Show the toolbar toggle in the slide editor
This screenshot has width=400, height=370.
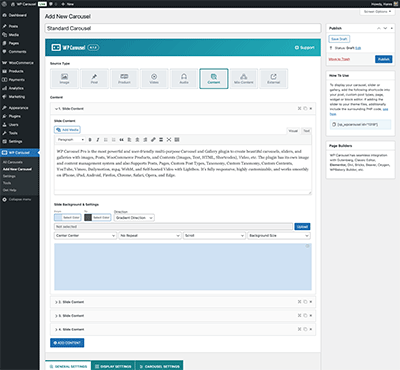point(177,140)
